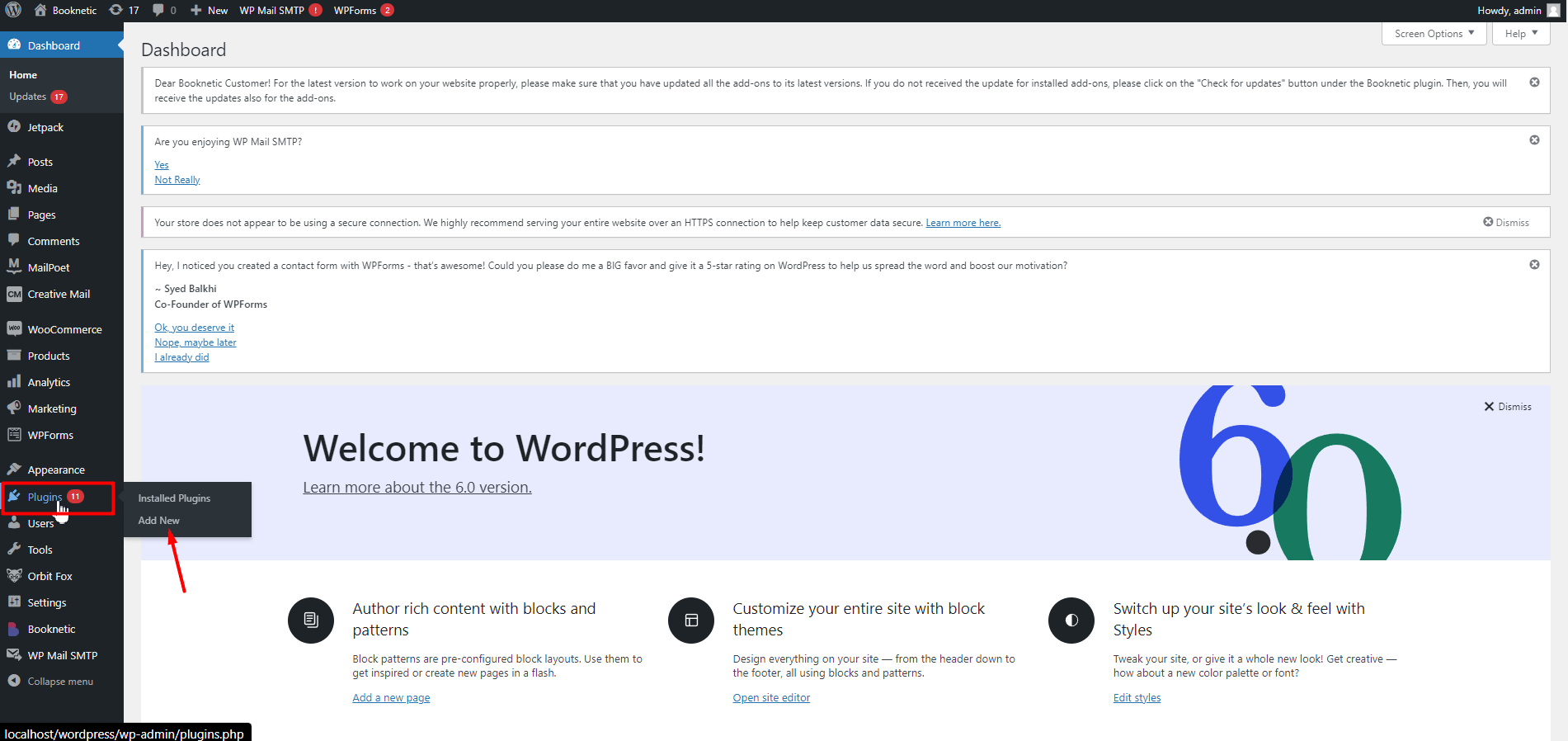The width and height of the screenshot is (1568, 741).
Task: Click Not Really link
Action: (177, 180)
